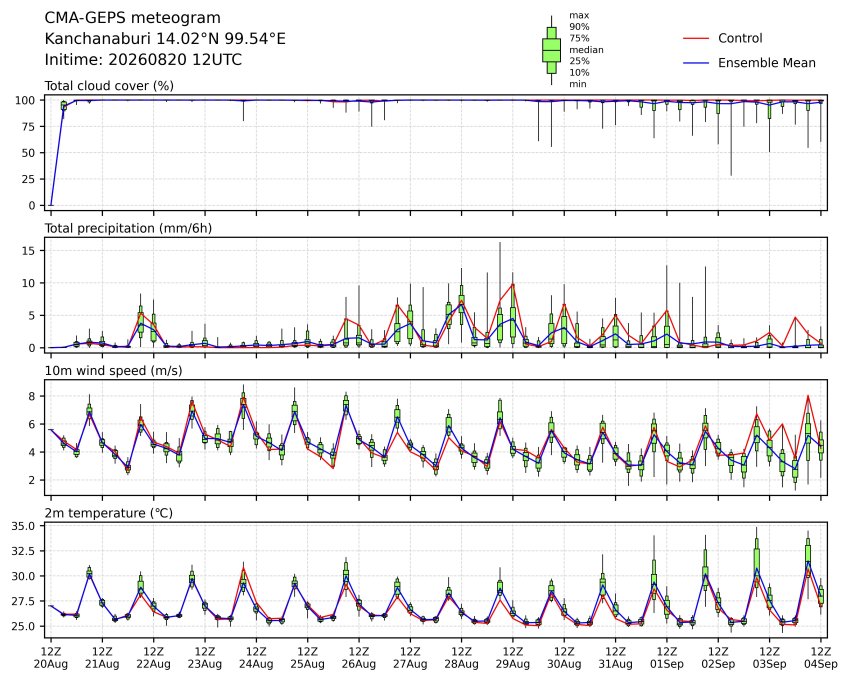Click the '10m wind speed (m/s)' panel title
The height and width of the screenshot is (681, 849).
tap(113, 371)
